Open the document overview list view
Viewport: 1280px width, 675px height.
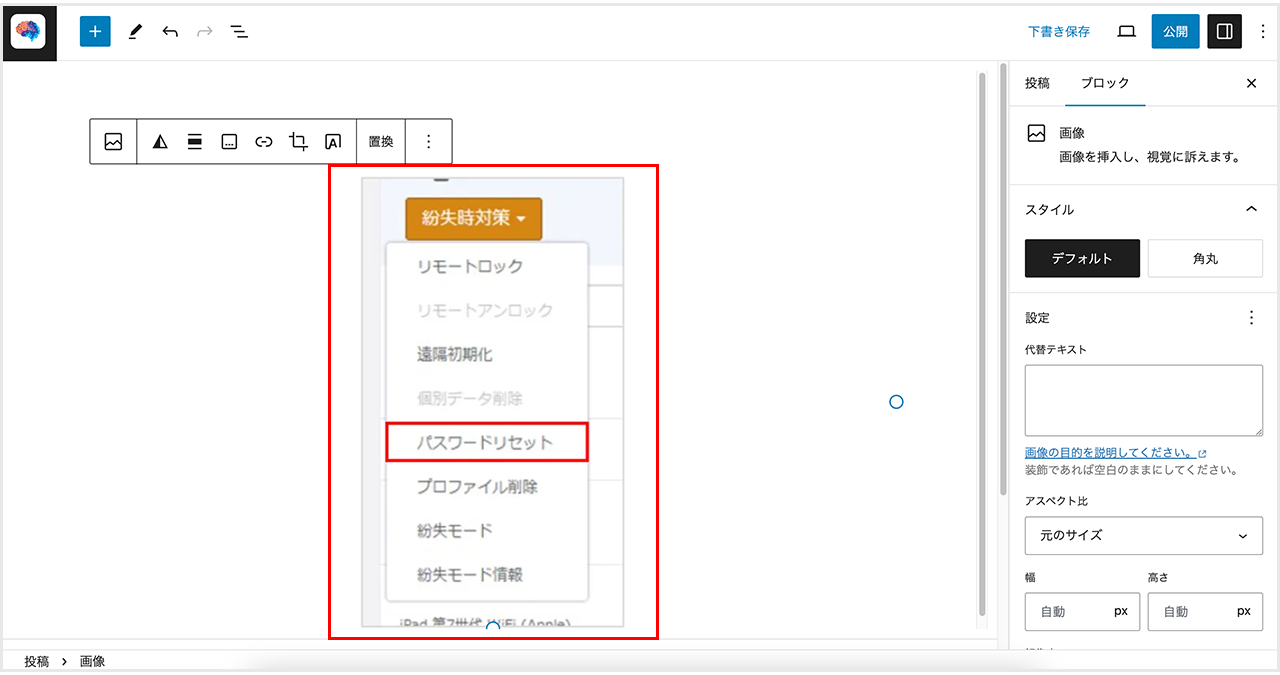click(239, 31)
